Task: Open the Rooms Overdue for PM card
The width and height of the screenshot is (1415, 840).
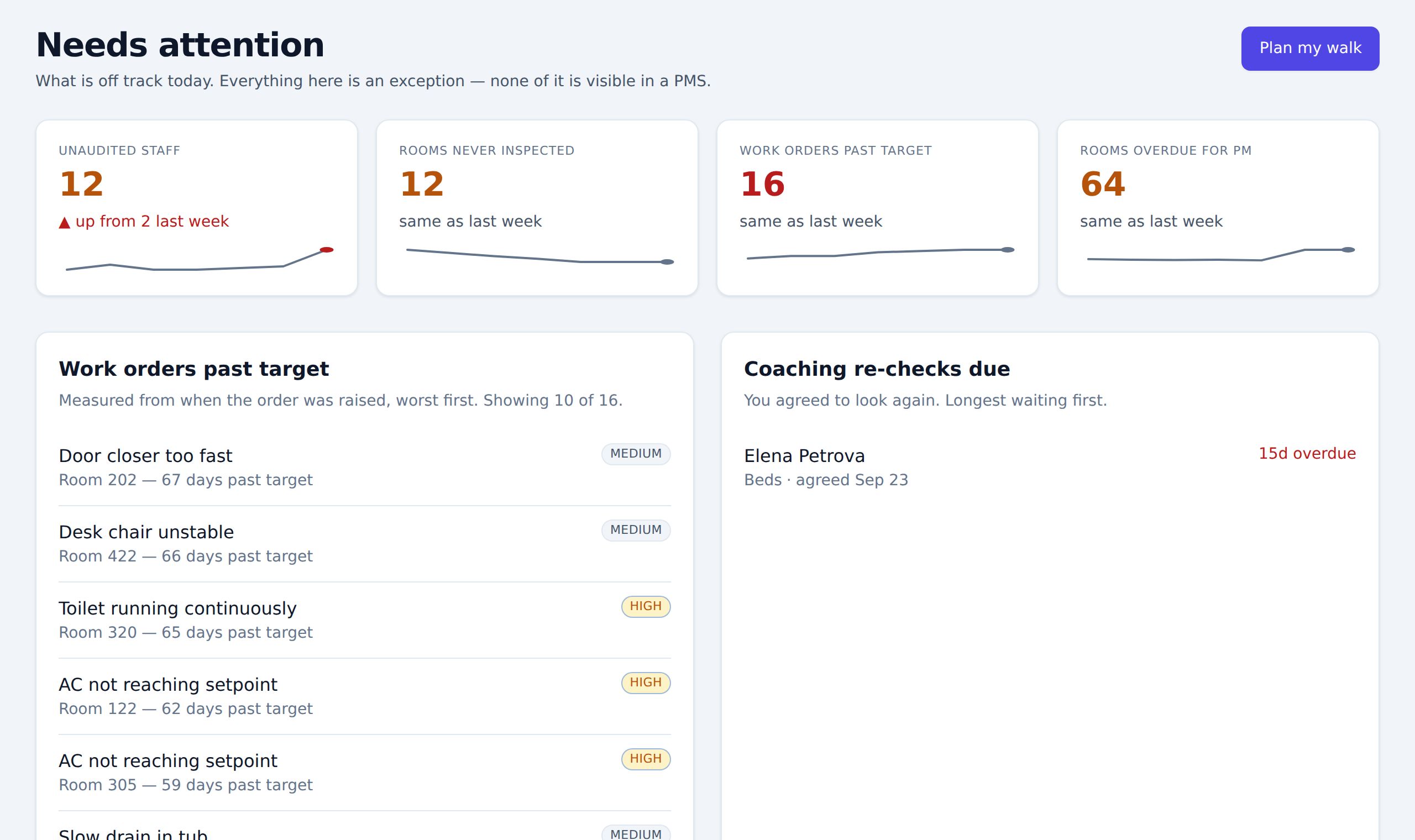Action: tap(1218, 207)
